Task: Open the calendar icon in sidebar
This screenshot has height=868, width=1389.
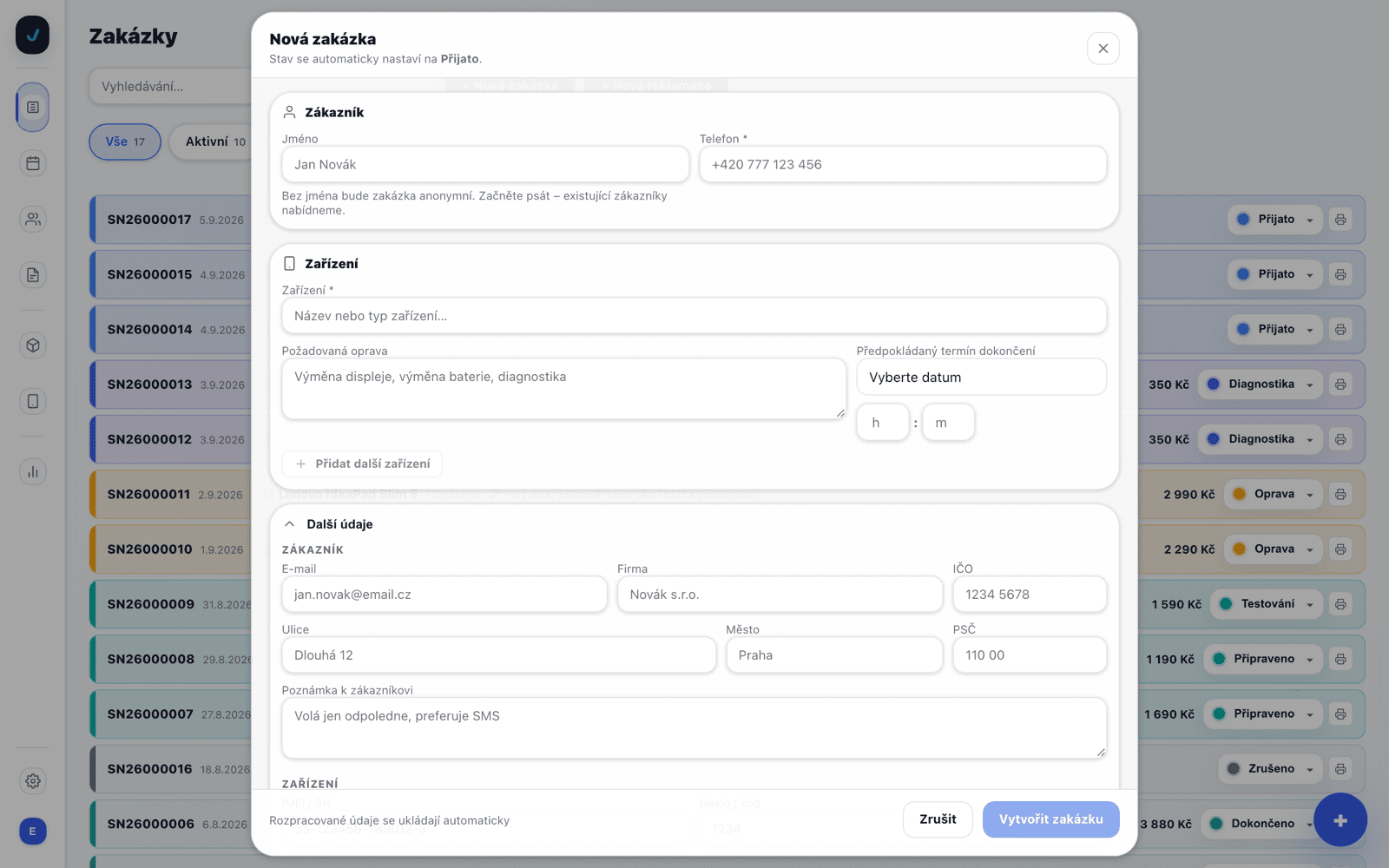Action: tap(33, 163)
